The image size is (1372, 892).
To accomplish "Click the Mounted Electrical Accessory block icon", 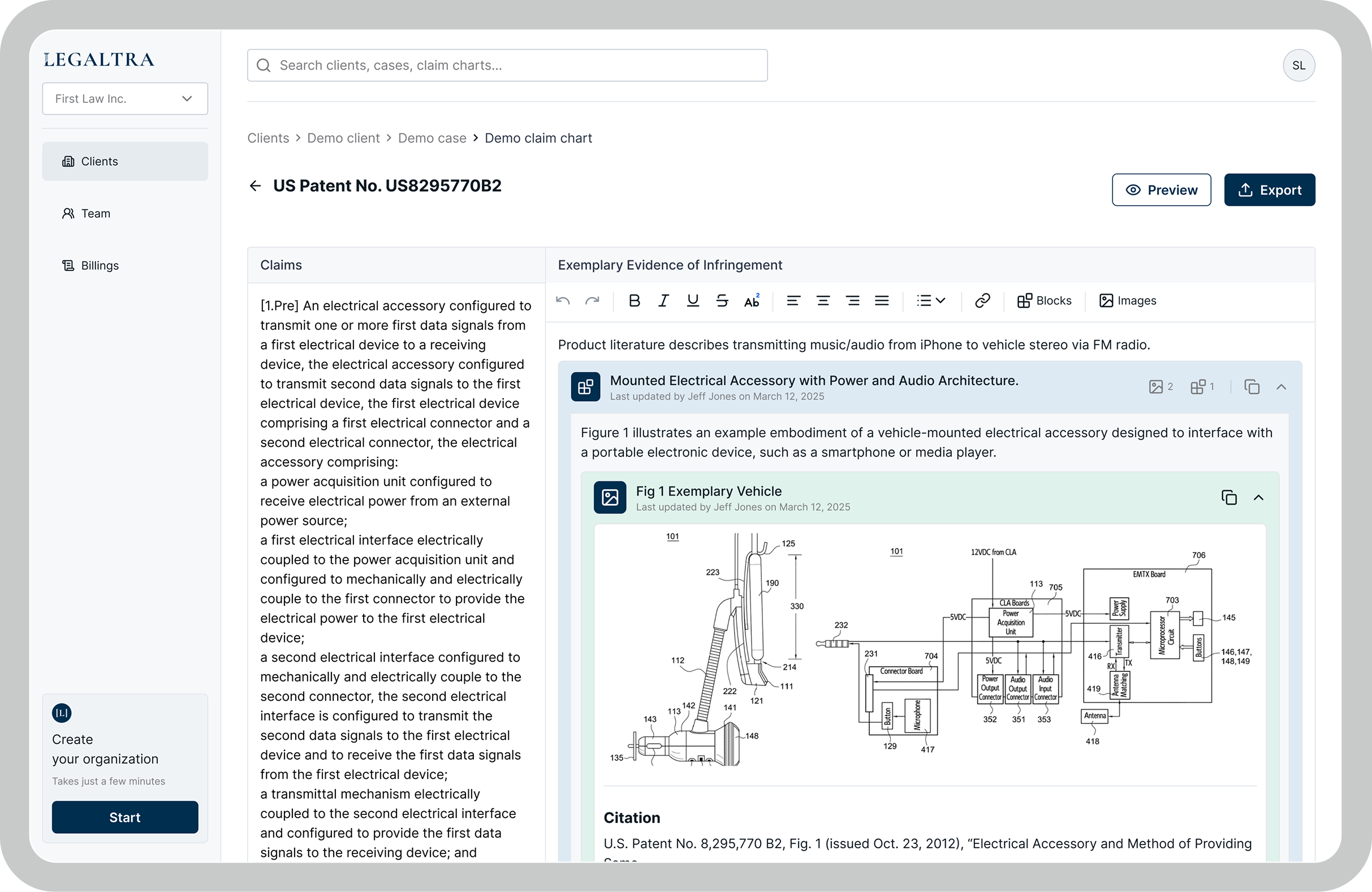I will 586,386.
